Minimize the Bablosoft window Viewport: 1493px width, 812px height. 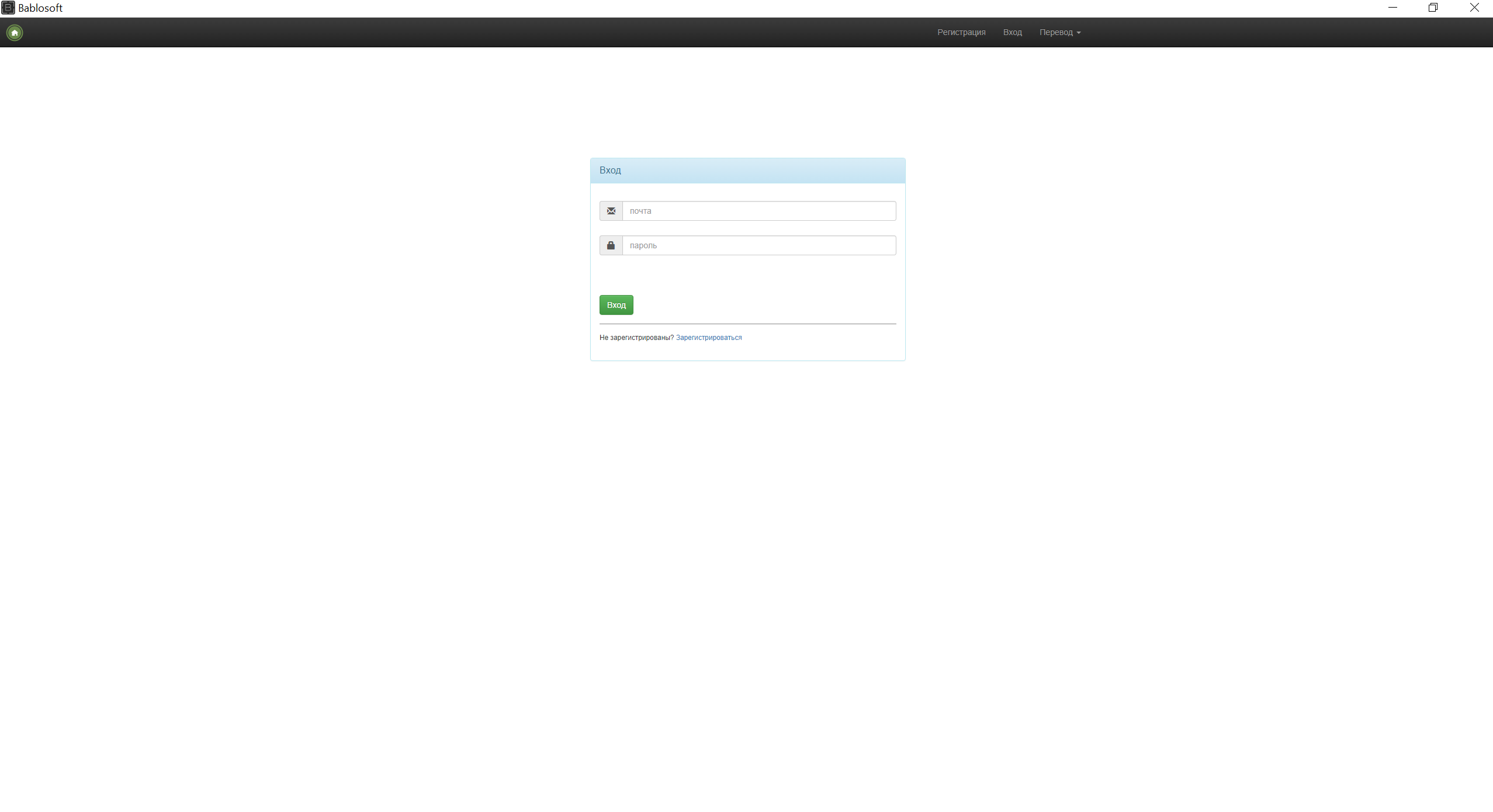pyautogui.click(x=1392, y=8)
